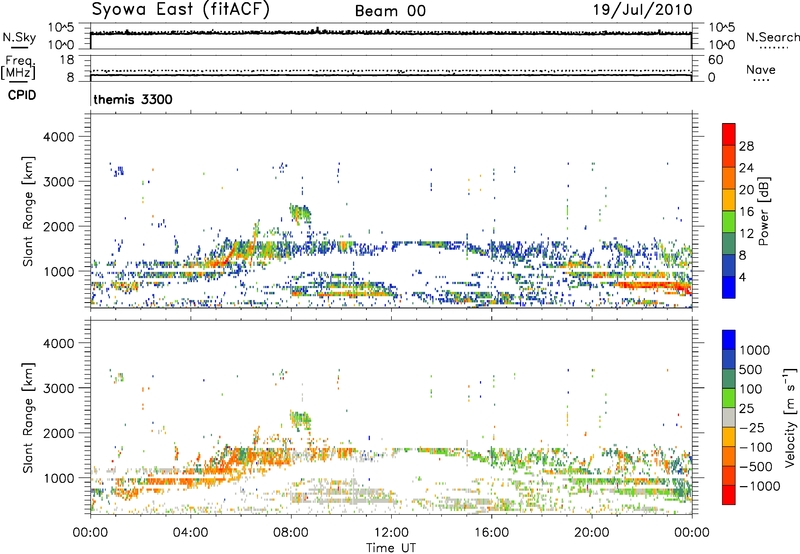This screenshot has height=554, width=800.
Task: Select the "08:00" time tick label
Action: click(x=290, y=533)
